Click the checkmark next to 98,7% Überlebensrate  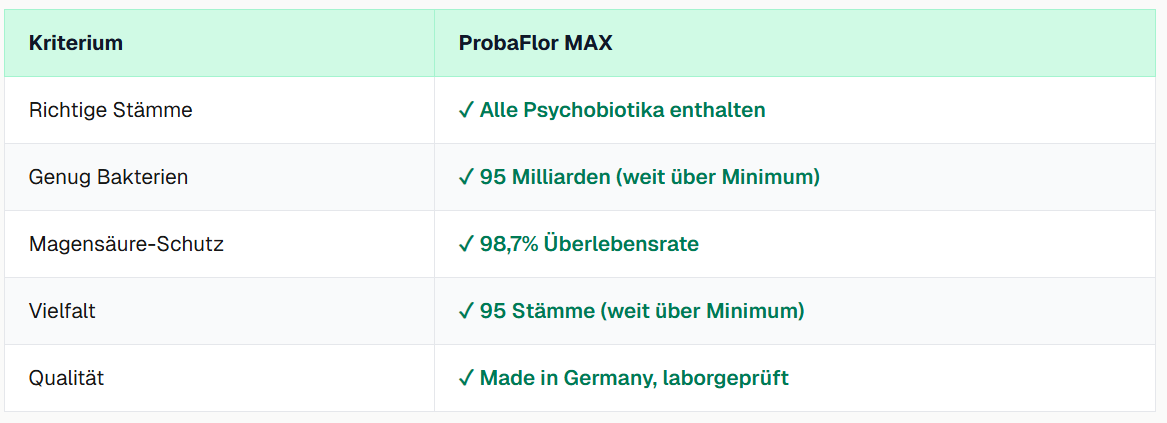click(x=466, y=244)
